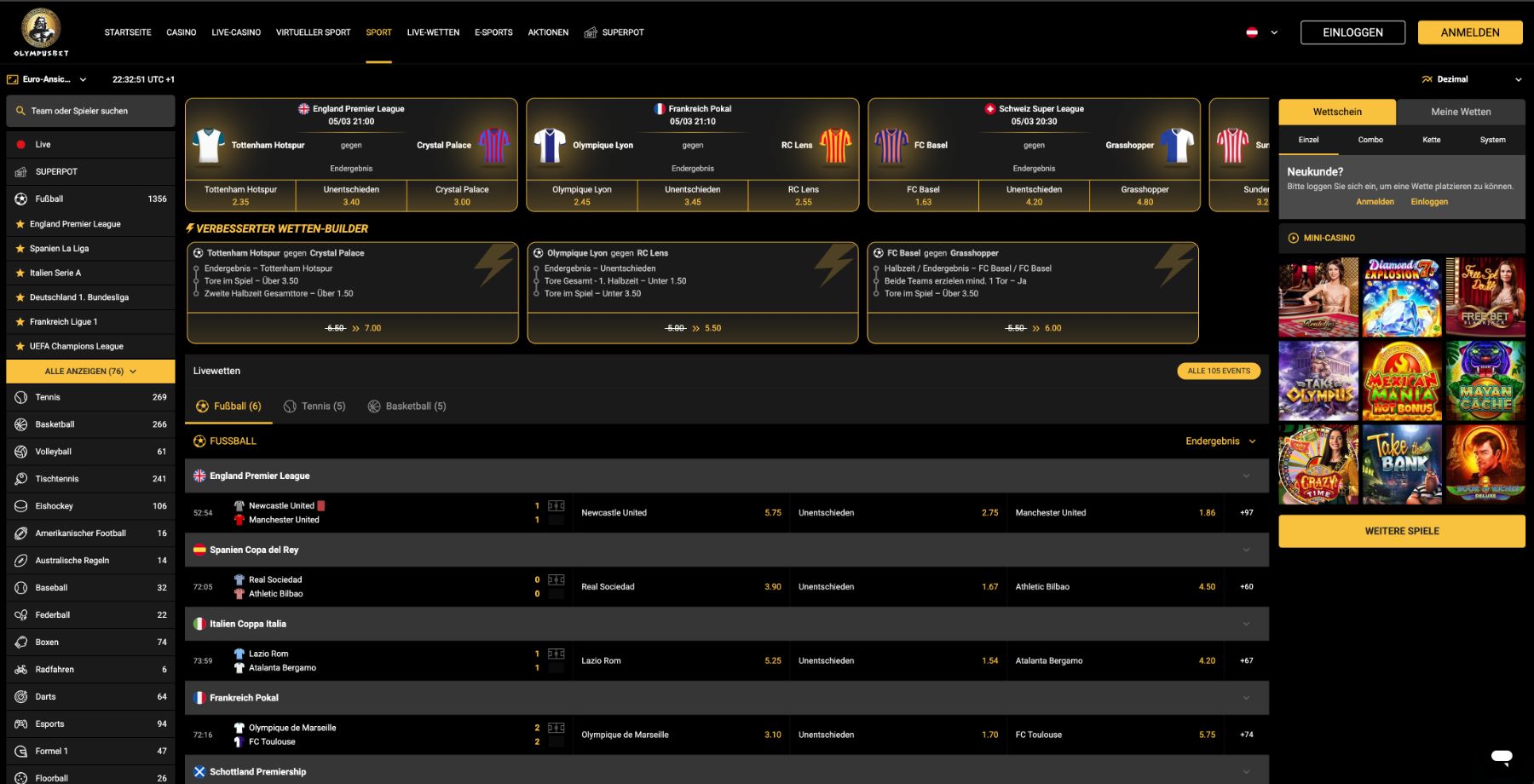Open the Endergebnis market dropdown

click(x=1220, y=441)
